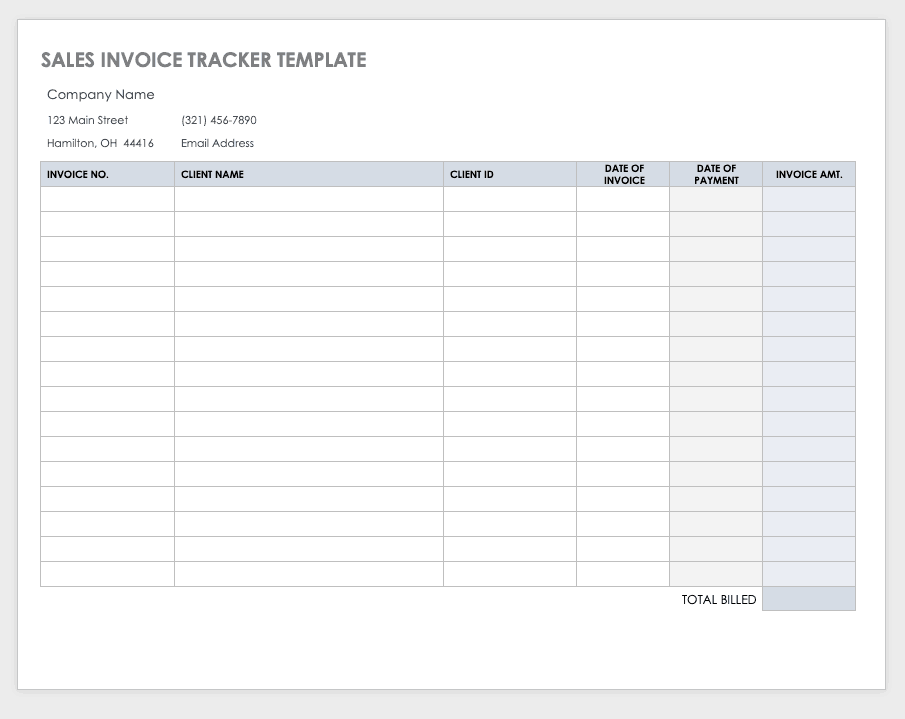905x719 pixels.
Task: Select the first INVOICE AMT. cell
Action: point(808,199)
